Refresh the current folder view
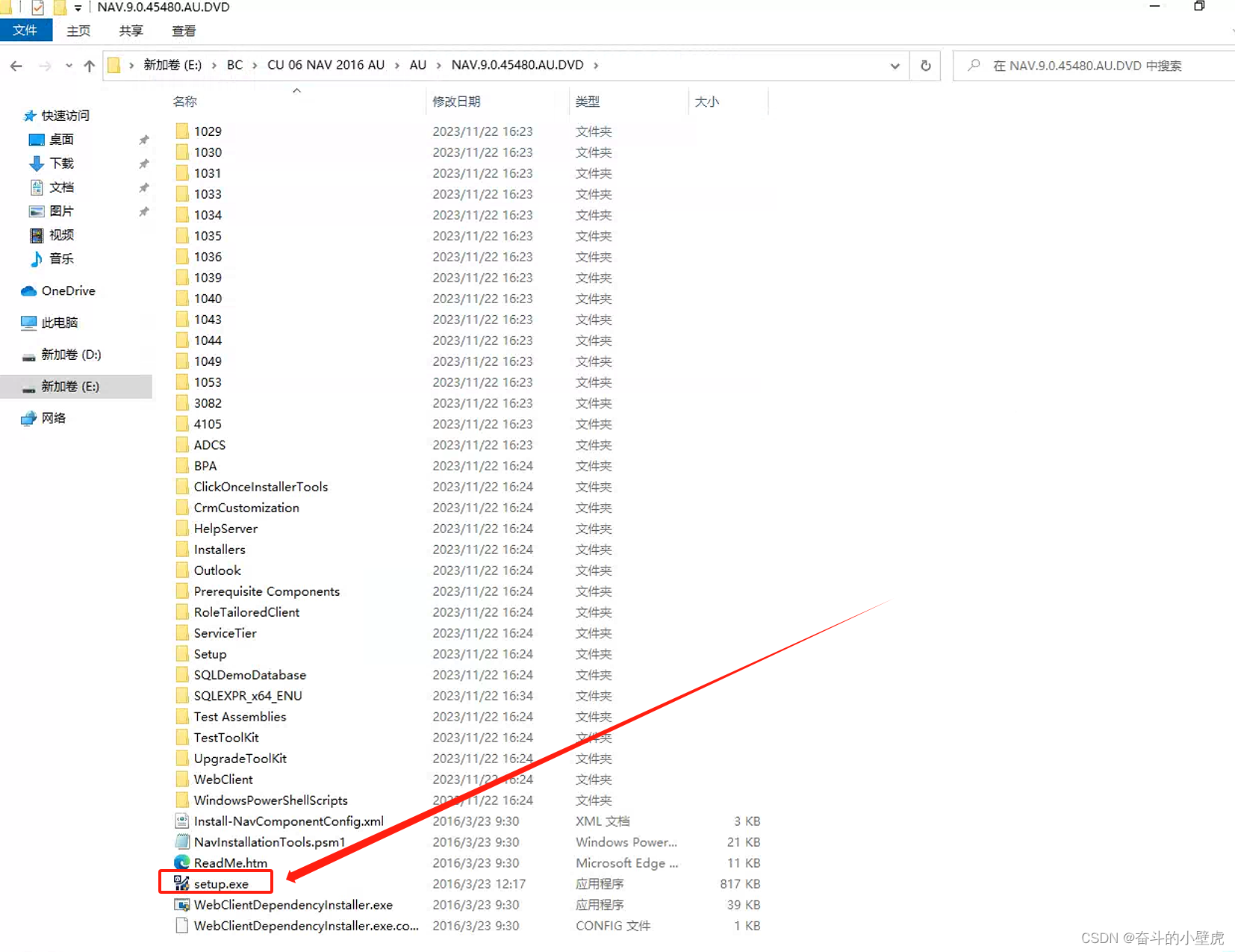 926,66
